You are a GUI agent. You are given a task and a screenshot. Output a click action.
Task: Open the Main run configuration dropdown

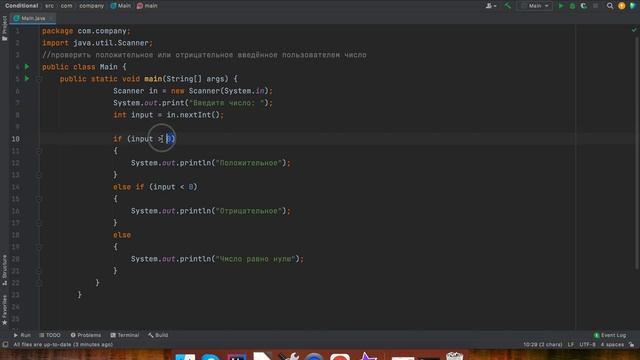click(535, 6)
